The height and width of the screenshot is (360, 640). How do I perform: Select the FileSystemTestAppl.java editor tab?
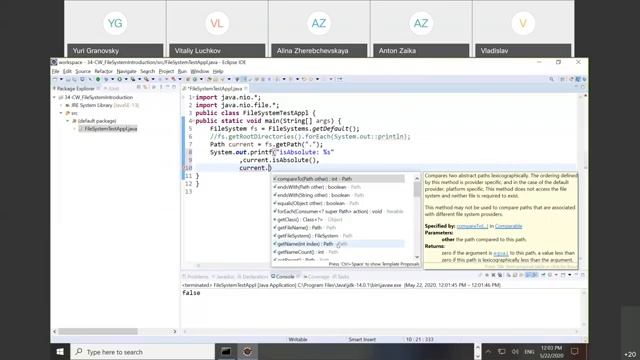tap(215, 89)
